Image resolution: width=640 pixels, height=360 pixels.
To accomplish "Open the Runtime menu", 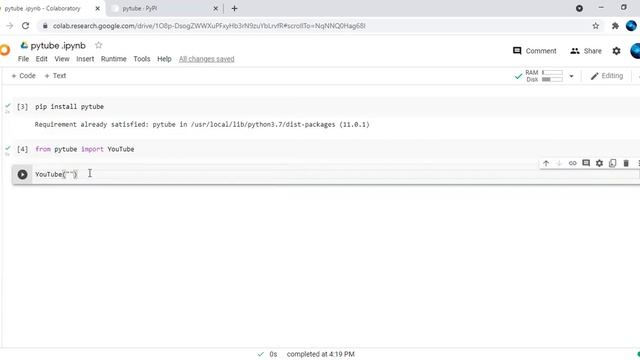I will (x=113, y=59).
